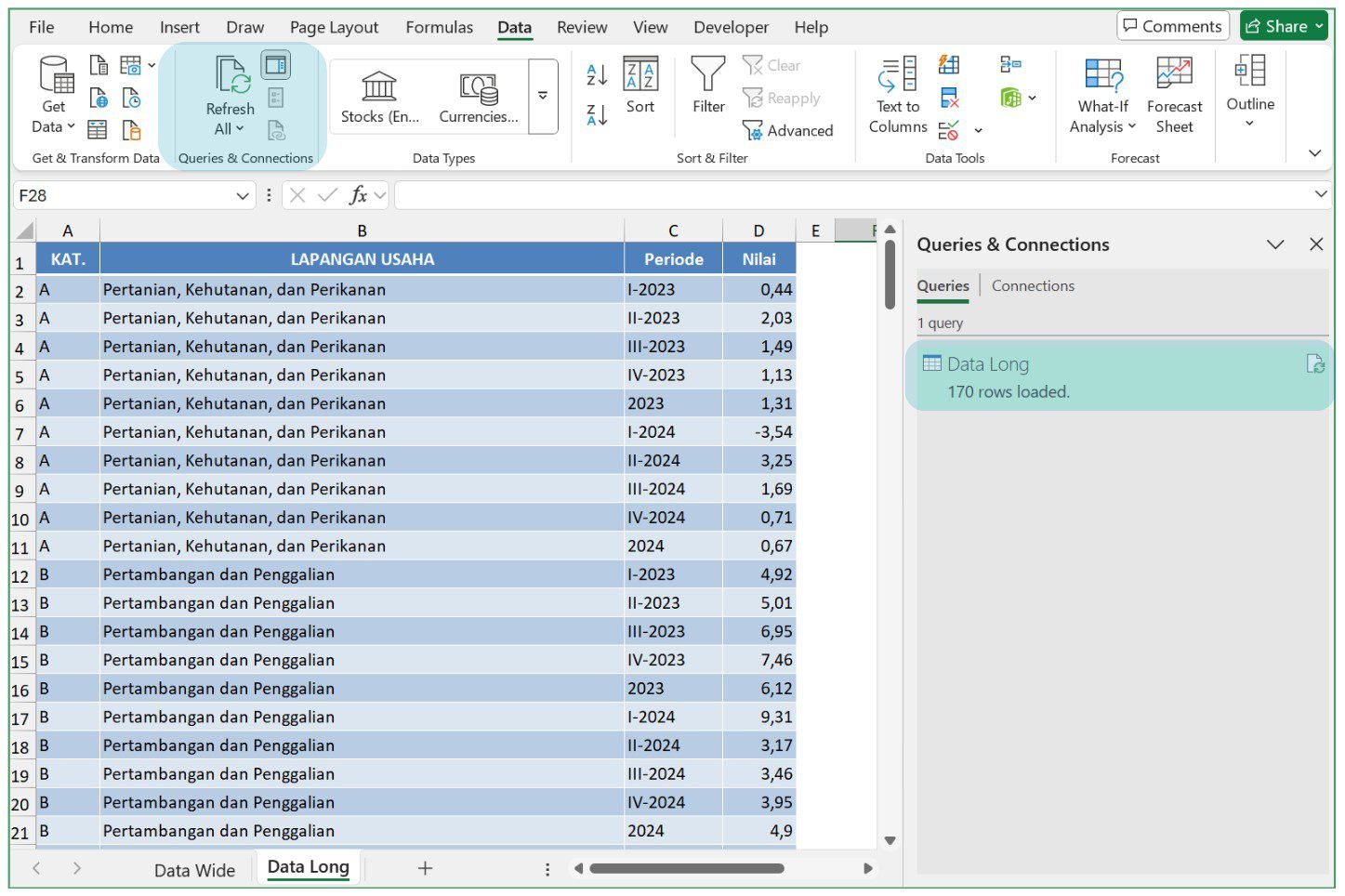
Task: Create a Forecast Sheet
Action: click(1174, 93)
